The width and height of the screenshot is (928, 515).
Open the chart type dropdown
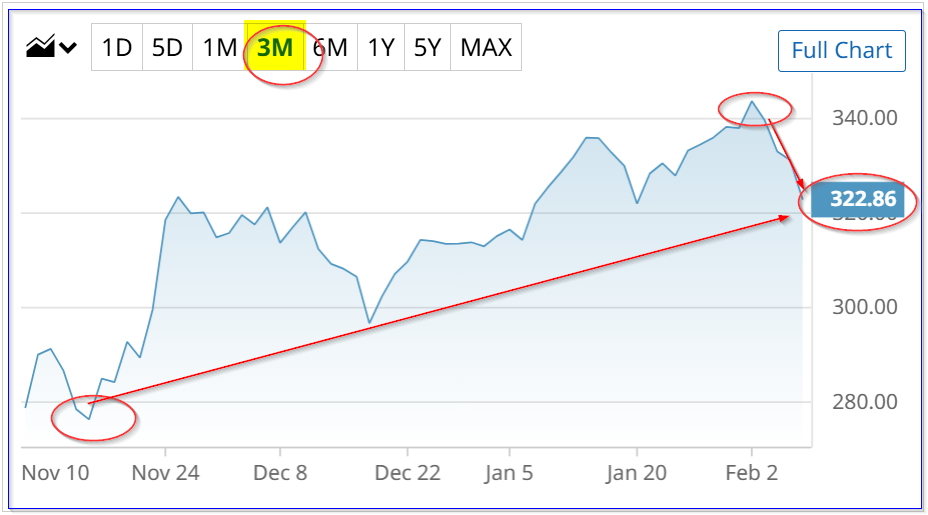(x=51, y=47)
